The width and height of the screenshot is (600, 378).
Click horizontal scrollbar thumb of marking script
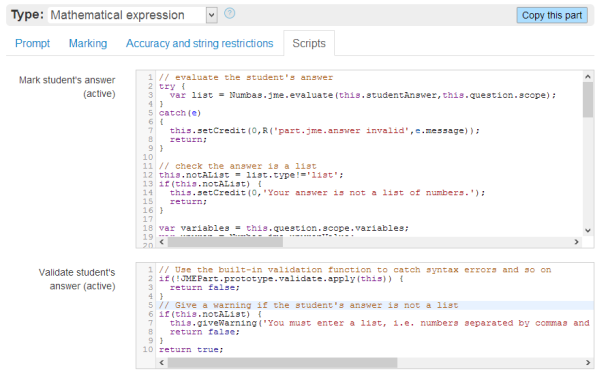tap(225, 242)
